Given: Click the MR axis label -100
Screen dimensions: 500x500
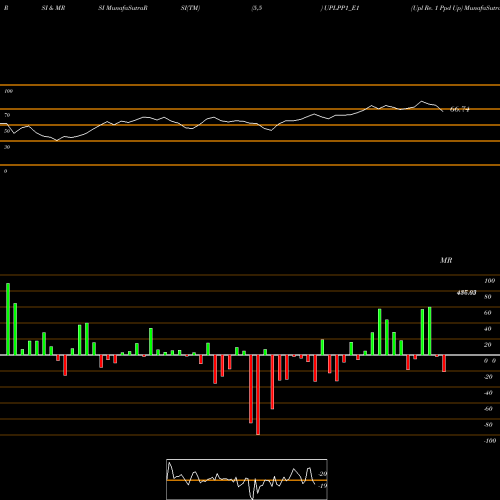Looking at the screenshot, I should (x=490, y=441).
